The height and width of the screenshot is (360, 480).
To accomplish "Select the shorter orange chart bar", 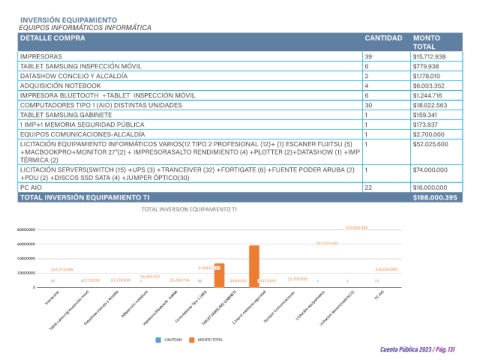I will 219,275.
